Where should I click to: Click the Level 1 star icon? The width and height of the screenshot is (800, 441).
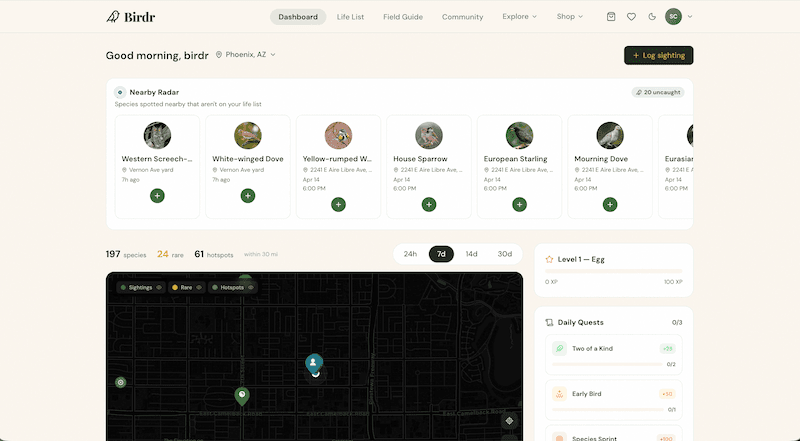pyautogui.click(x=549, y=259)
